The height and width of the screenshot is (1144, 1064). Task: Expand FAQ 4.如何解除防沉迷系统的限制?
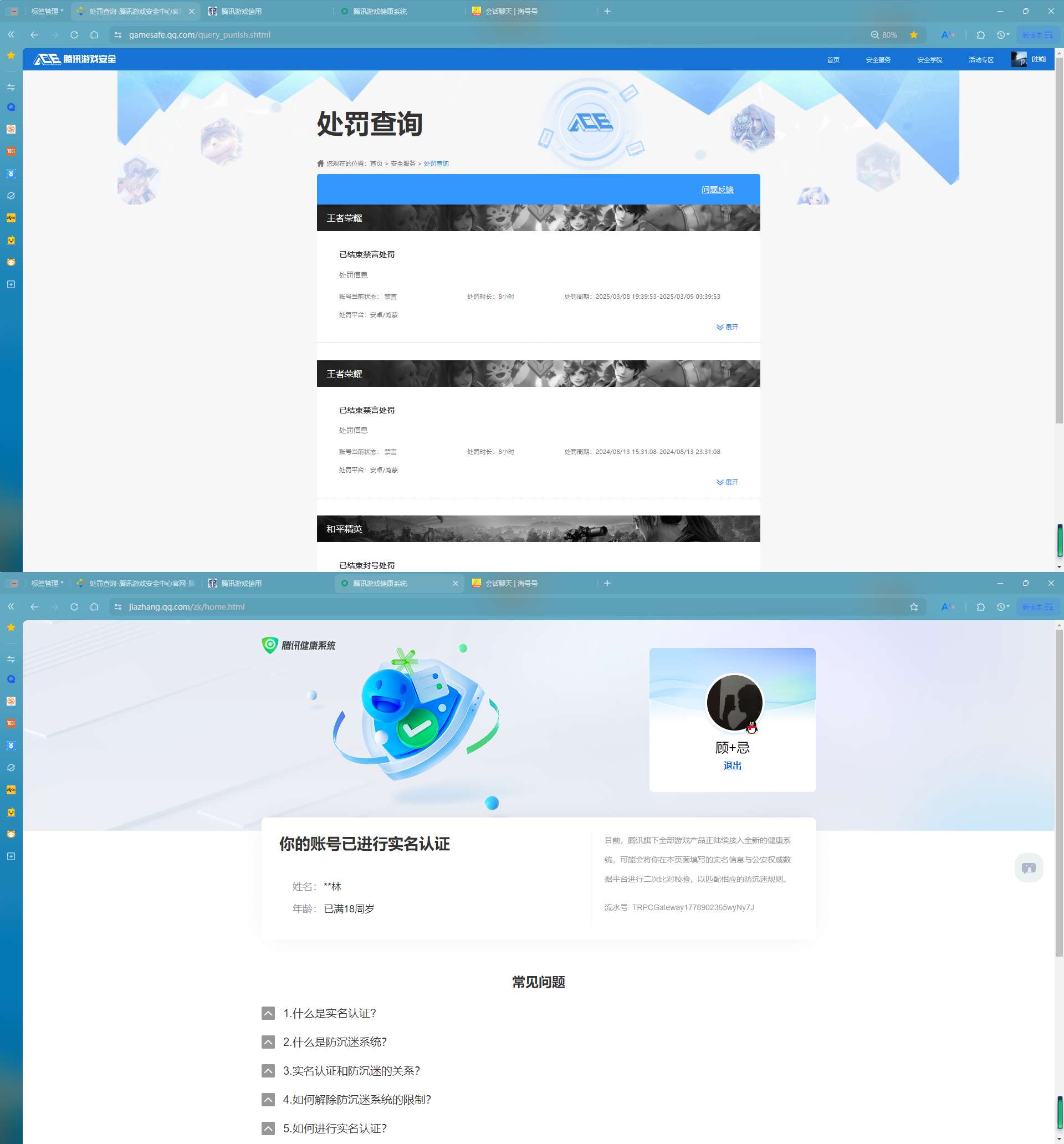coord(268,1100)
